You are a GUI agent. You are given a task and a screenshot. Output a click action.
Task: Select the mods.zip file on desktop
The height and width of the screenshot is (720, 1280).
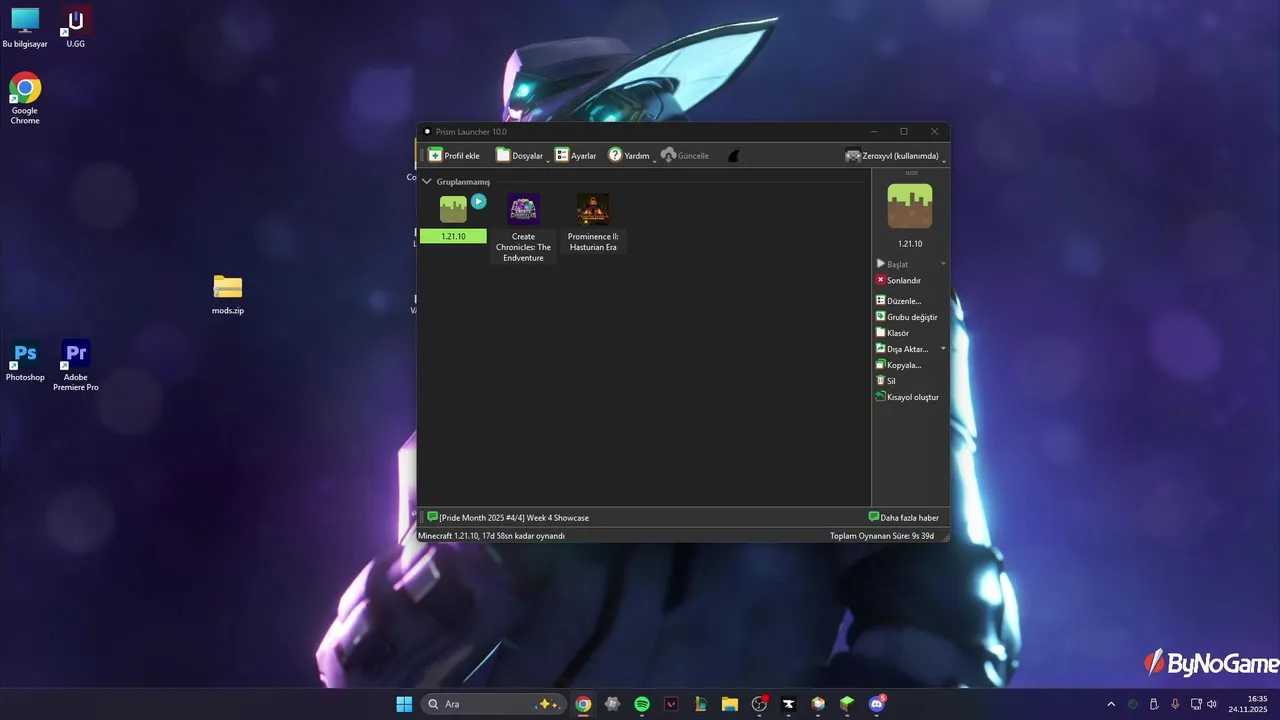click(x=228, y=294)
